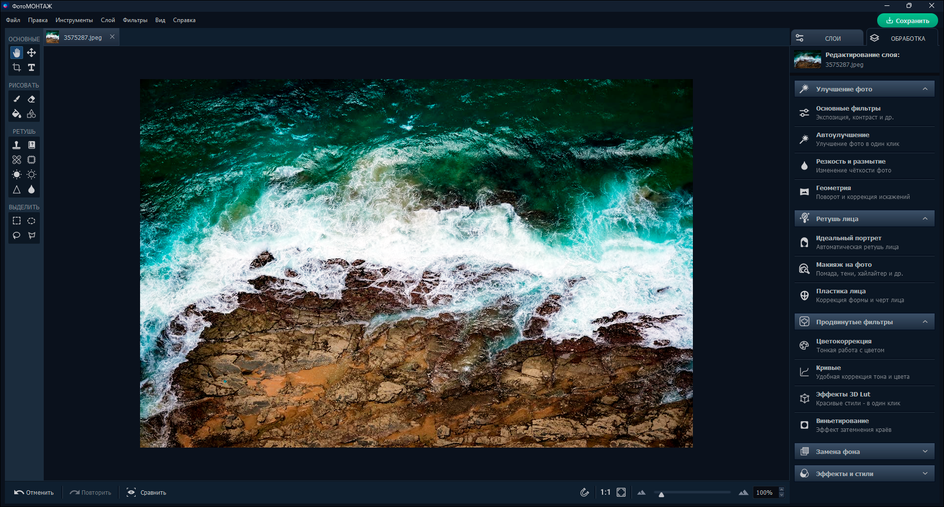Select the Polygonal lasso tool
This screenshot has height=507, width=944.
pyautogui.click(x=31, y=235)
